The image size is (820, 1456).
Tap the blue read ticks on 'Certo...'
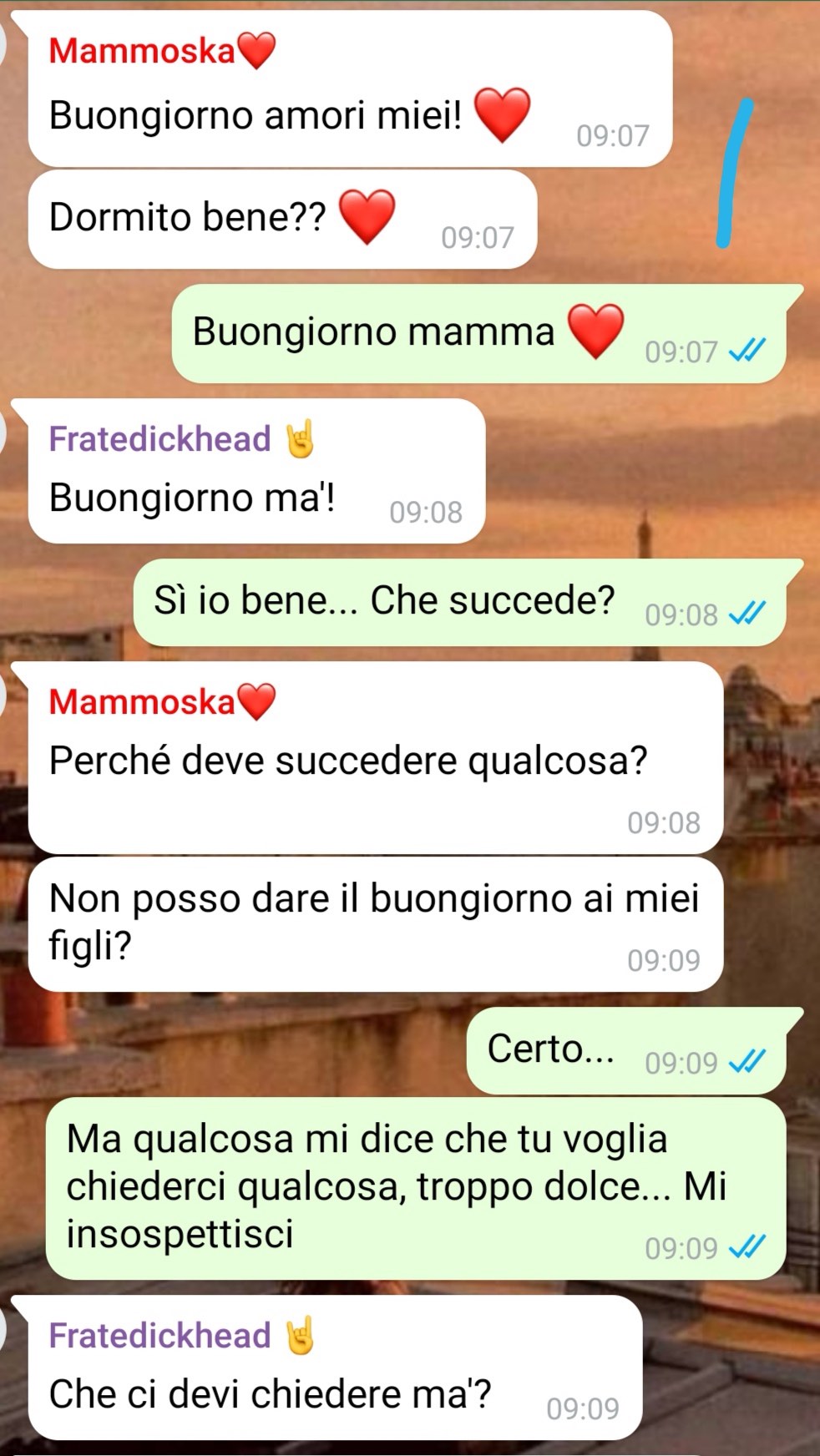747,1062
